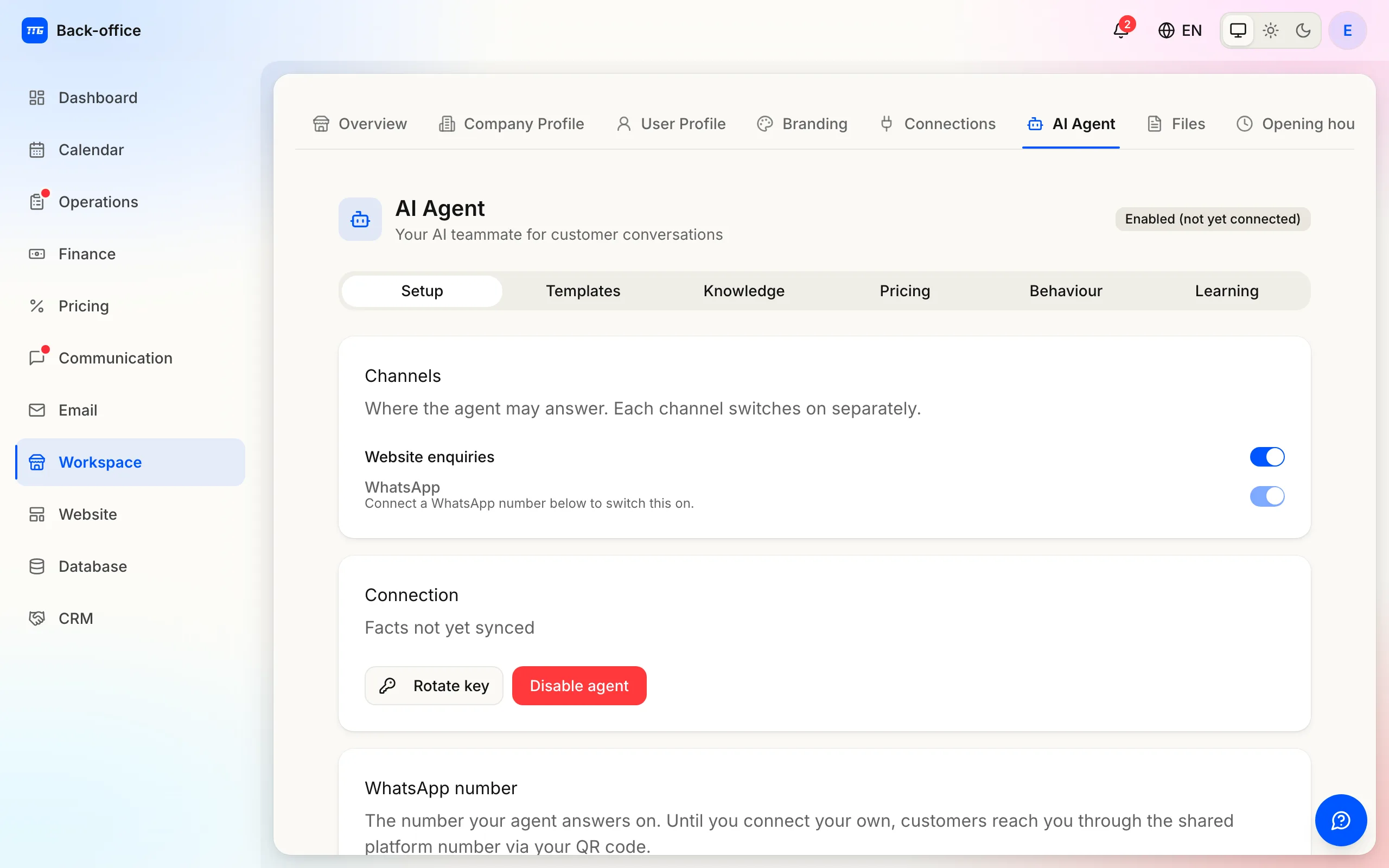Select Learning sub-tab
1389x868 pixels.
pos(1227,291)
